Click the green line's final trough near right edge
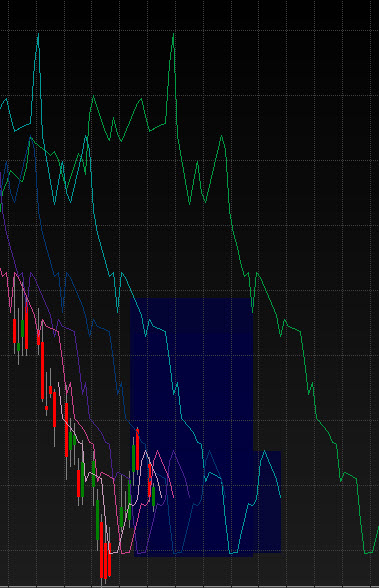The width and height of the screenshot is (379, 588). (x=368, y=552)
